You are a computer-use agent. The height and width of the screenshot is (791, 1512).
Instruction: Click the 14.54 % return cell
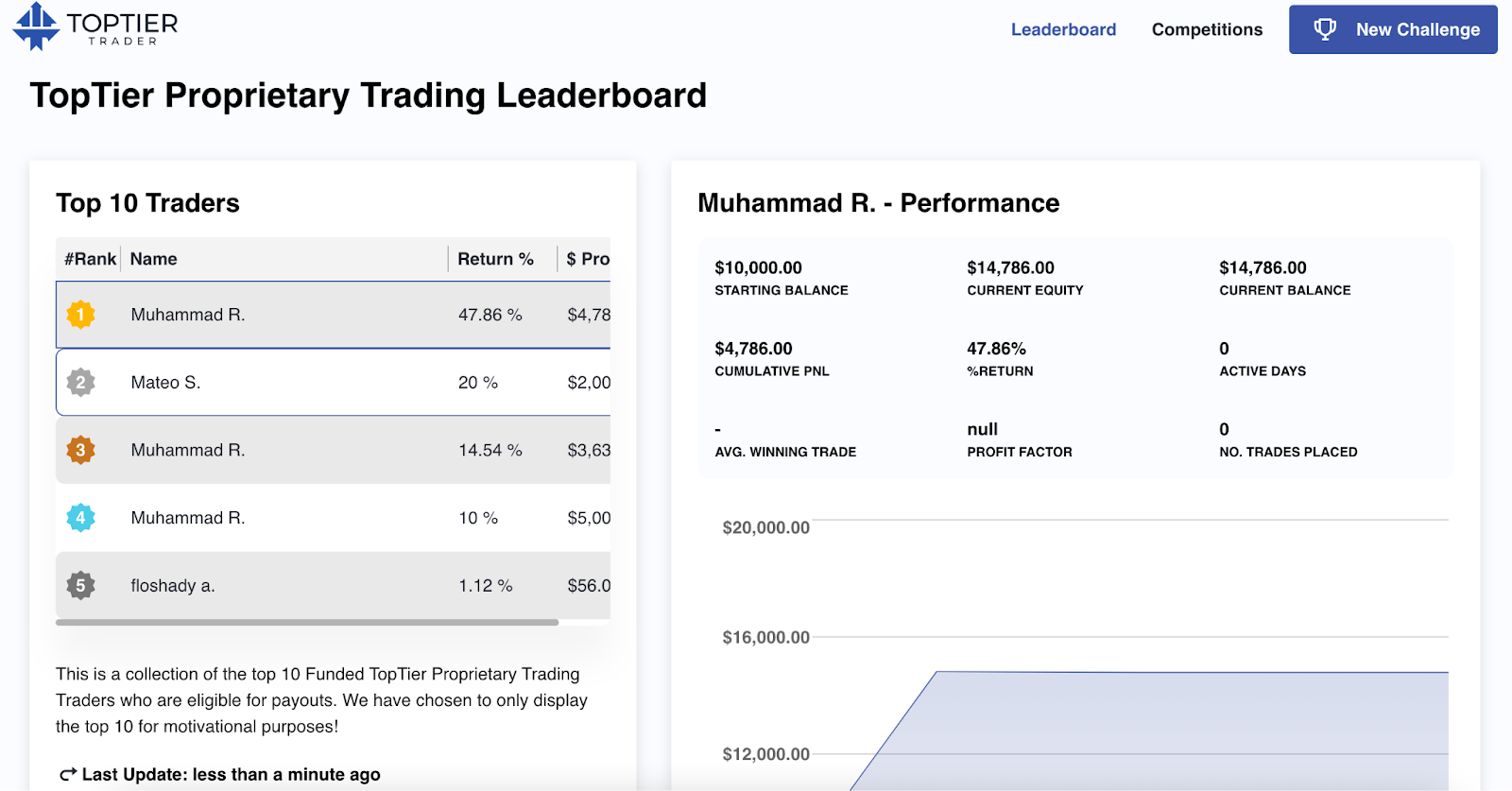click(x=490, y=450)
